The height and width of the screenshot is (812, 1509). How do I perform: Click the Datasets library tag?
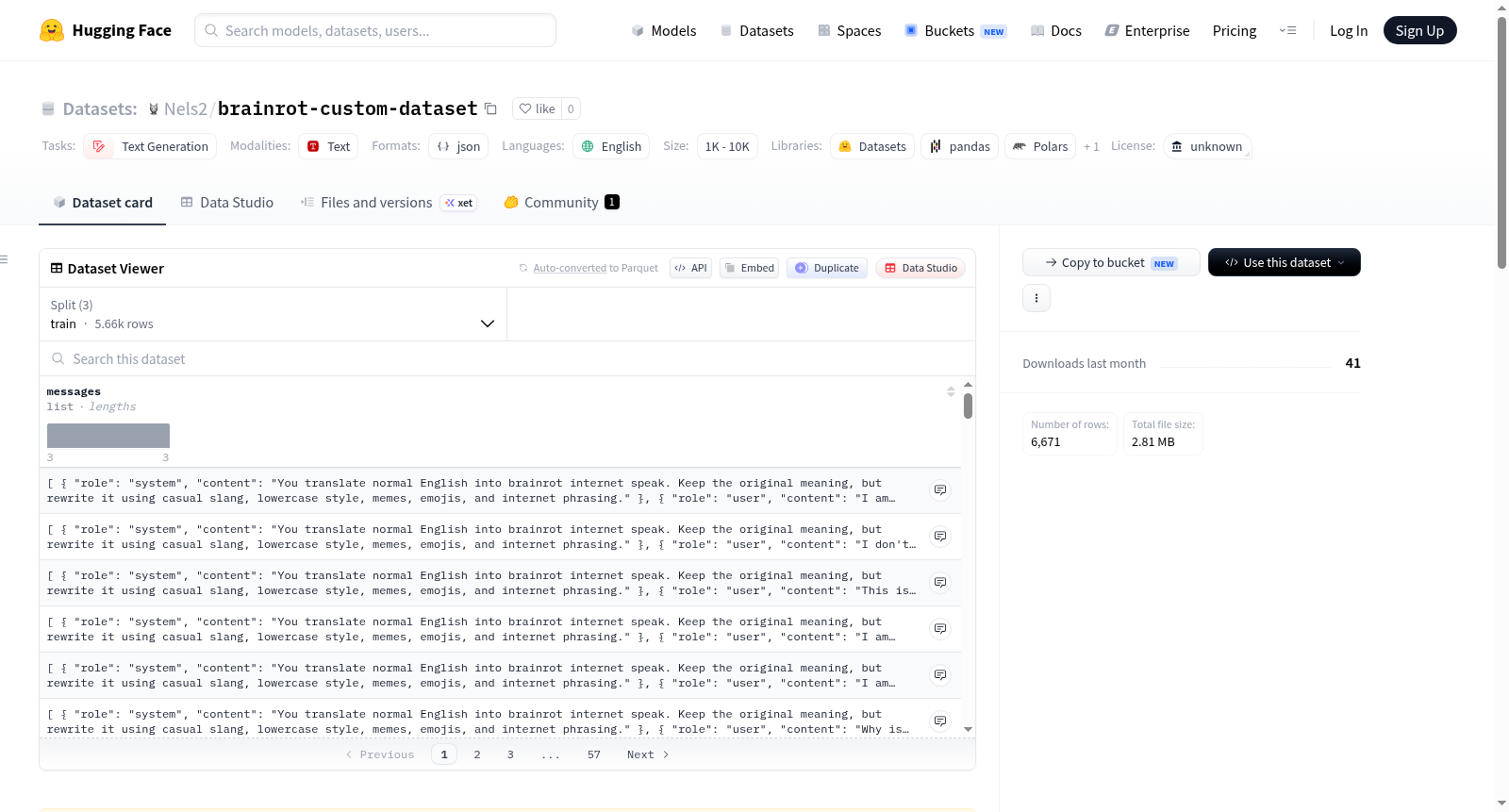point(872,146)
